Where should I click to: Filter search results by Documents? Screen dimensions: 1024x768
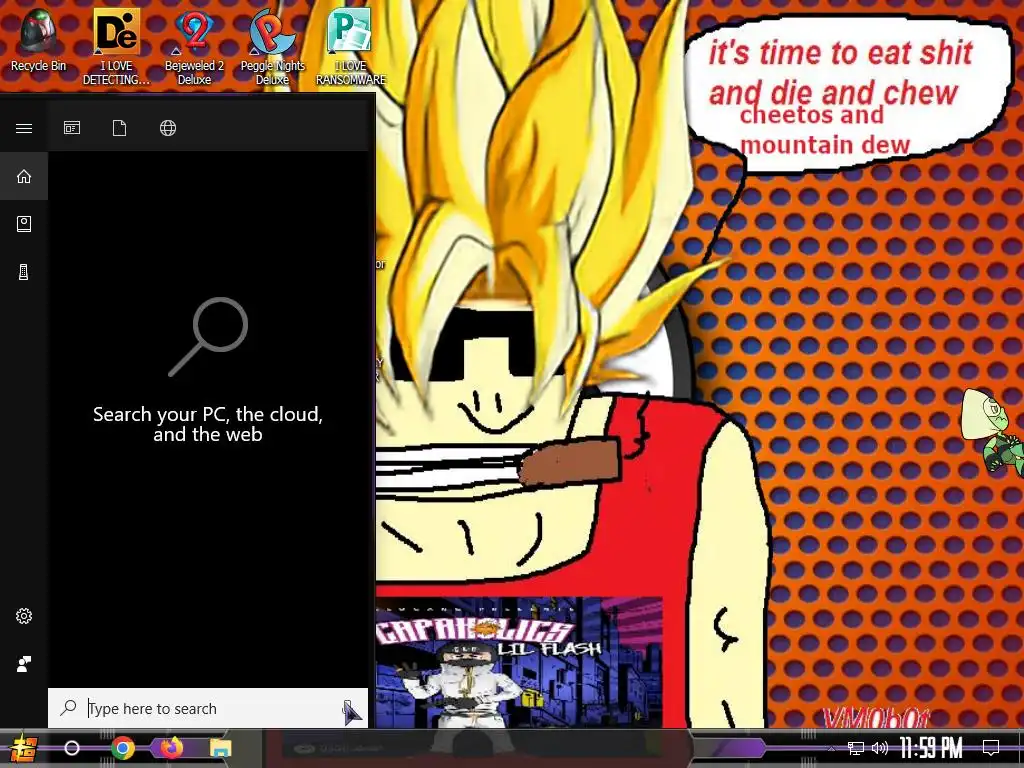[120, 128]
